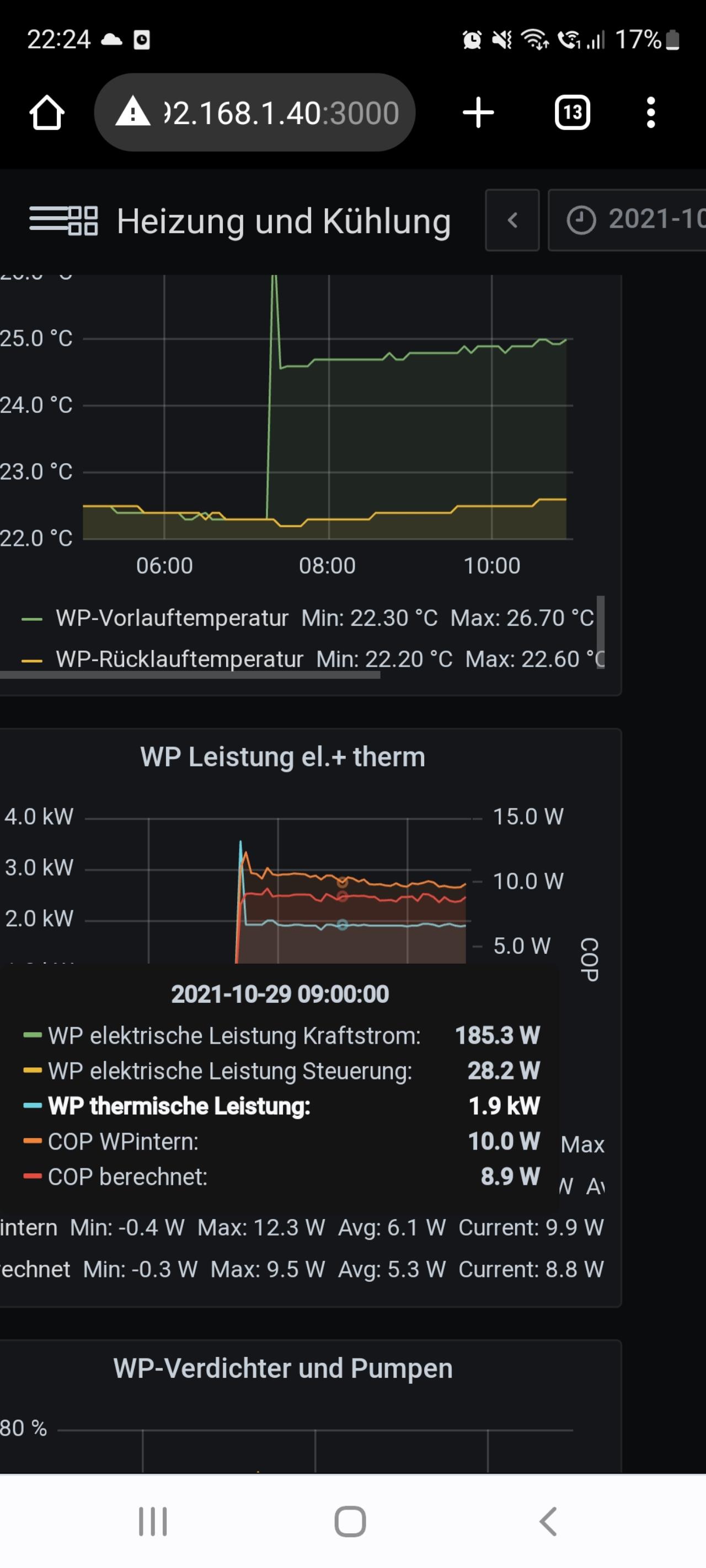The height and width of the screenshot is (1568, 706).
Task: Open the time range picker 2021-10
Action: (634, 220)
